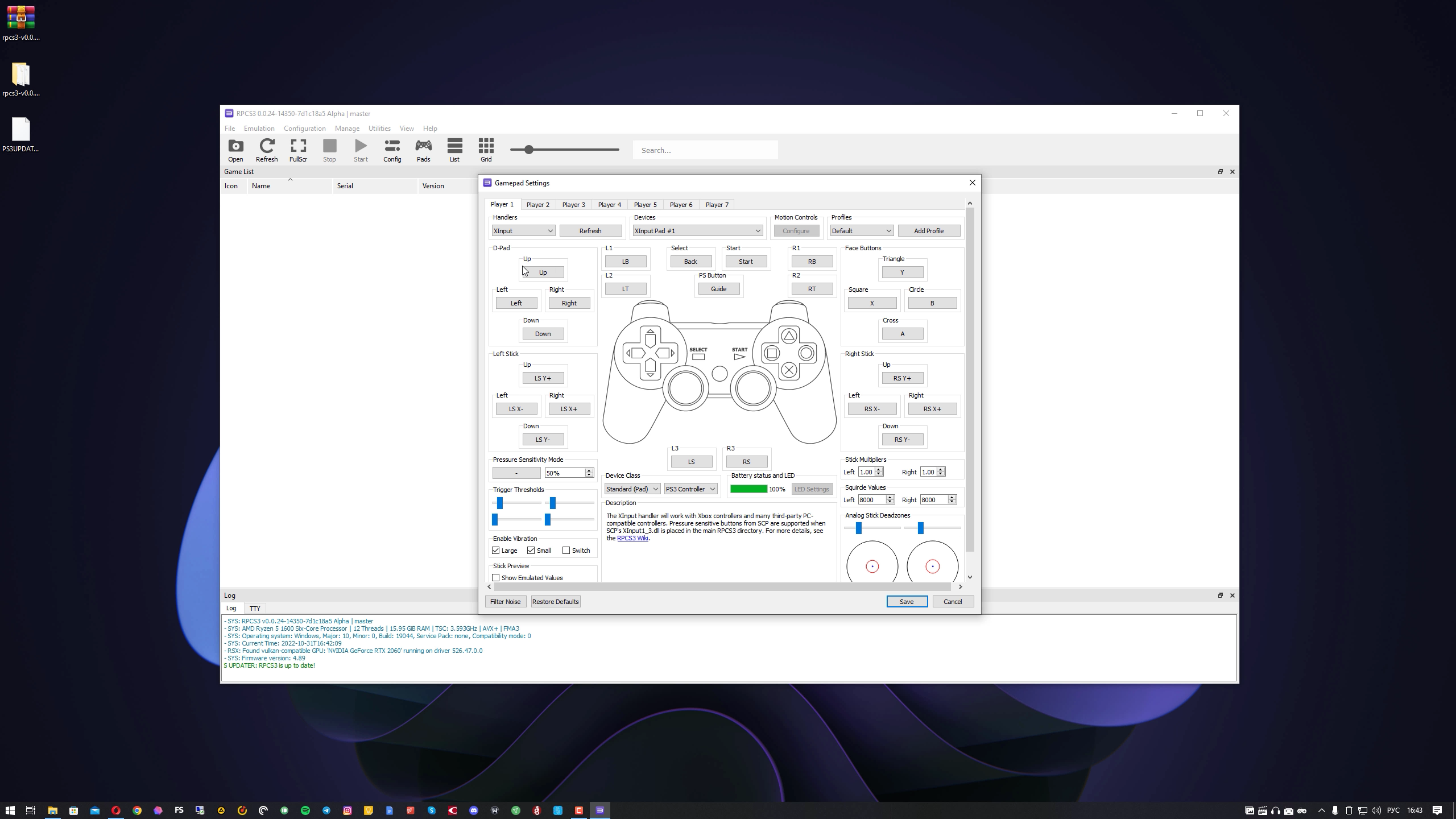Click the icon size slider handle
The width and height of the screenshot is (1456, 819).
(529, 150)
